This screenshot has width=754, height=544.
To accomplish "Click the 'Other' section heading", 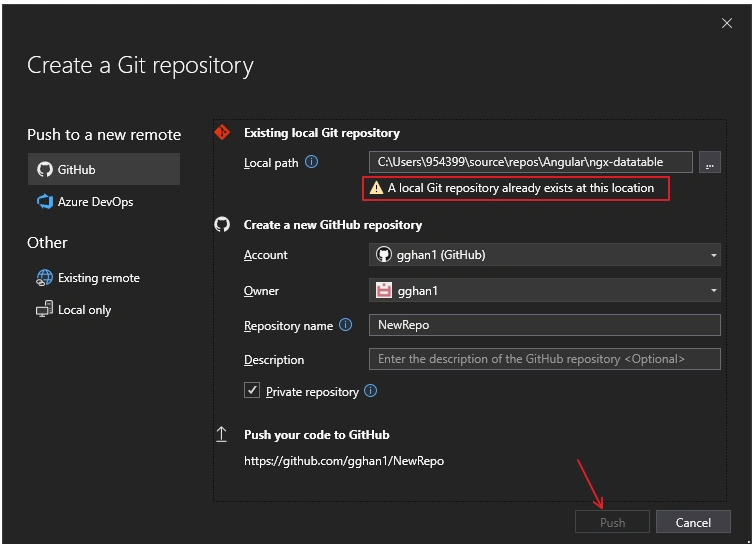I will (x=47, y=242).
